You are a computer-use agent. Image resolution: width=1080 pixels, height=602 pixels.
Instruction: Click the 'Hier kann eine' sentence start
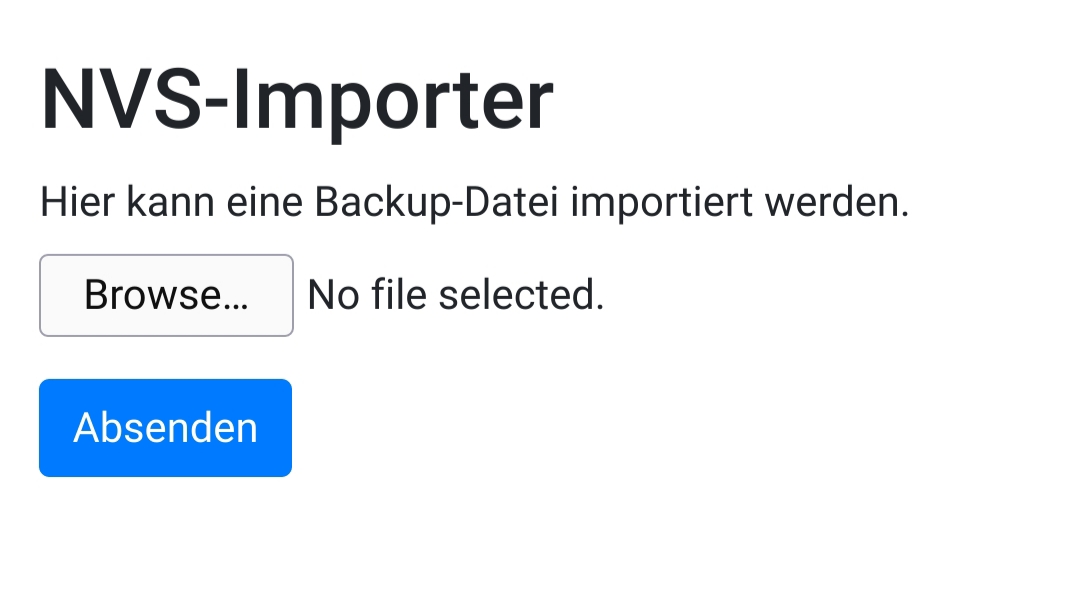coord(171,203)
